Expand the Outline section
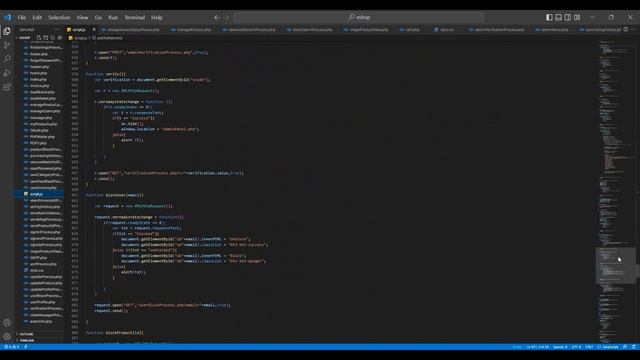Screen dimensions: 640x360 [26, 334]
